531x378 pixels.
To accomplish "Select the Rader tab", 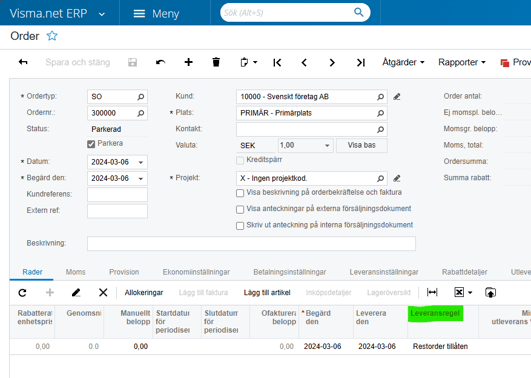I will (x=33, y=272).
